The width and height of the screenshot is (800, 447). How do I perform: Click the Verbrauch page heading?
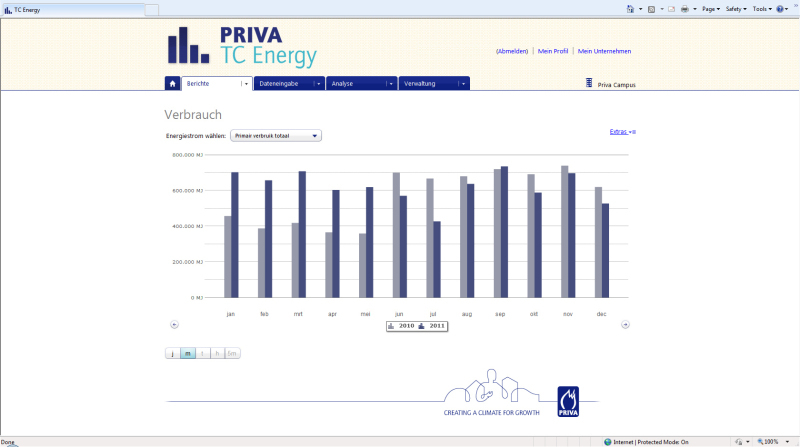(x=193, y=114)
